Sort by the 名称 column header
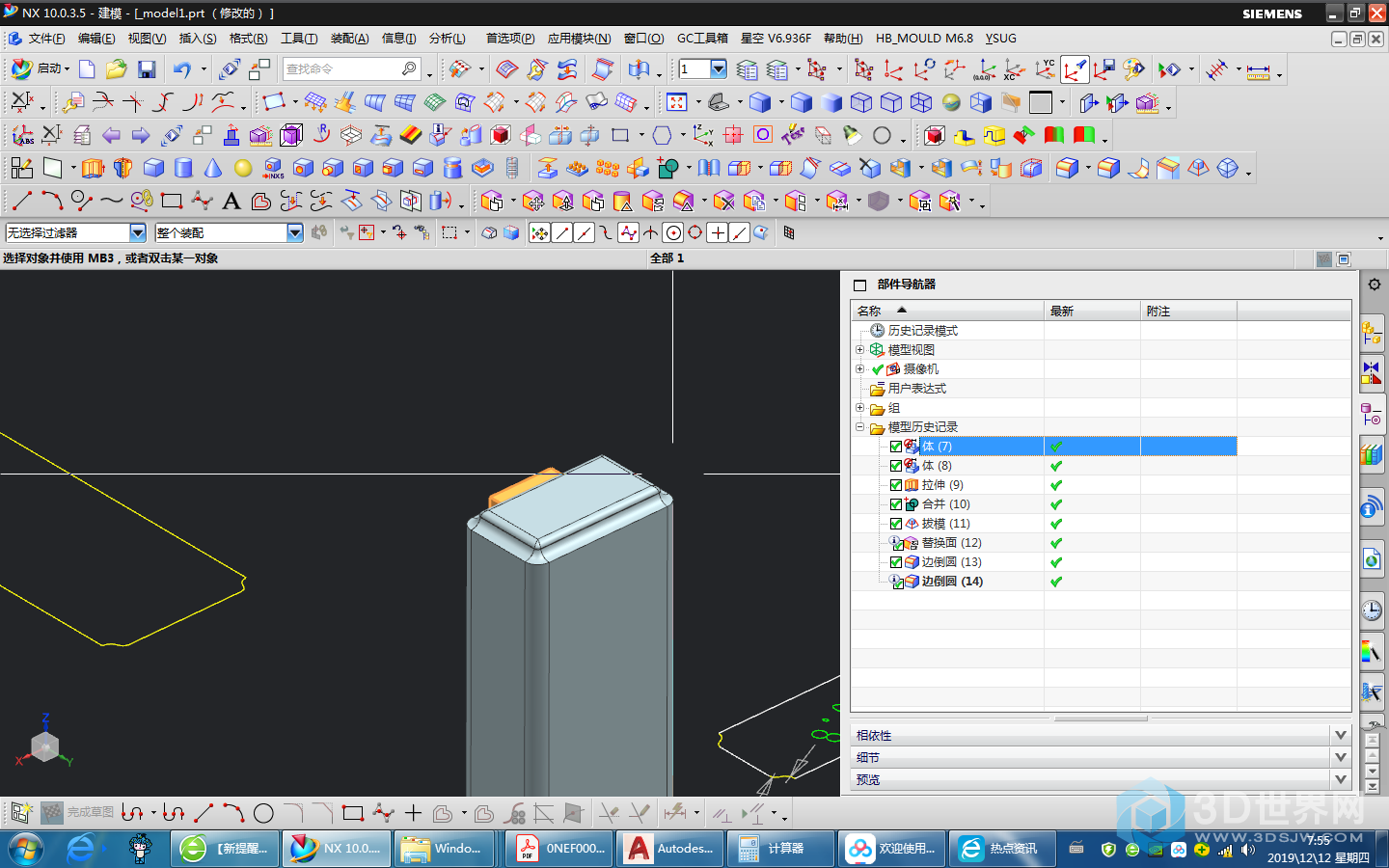This screenshot has width=1389, height=868. [x=947, y=311]
